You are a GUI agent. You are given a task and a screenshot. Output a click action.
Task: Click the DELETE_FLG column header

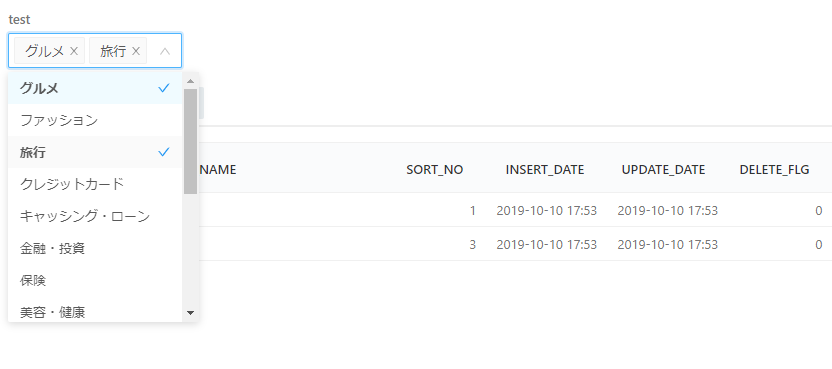tap(774, 170)
